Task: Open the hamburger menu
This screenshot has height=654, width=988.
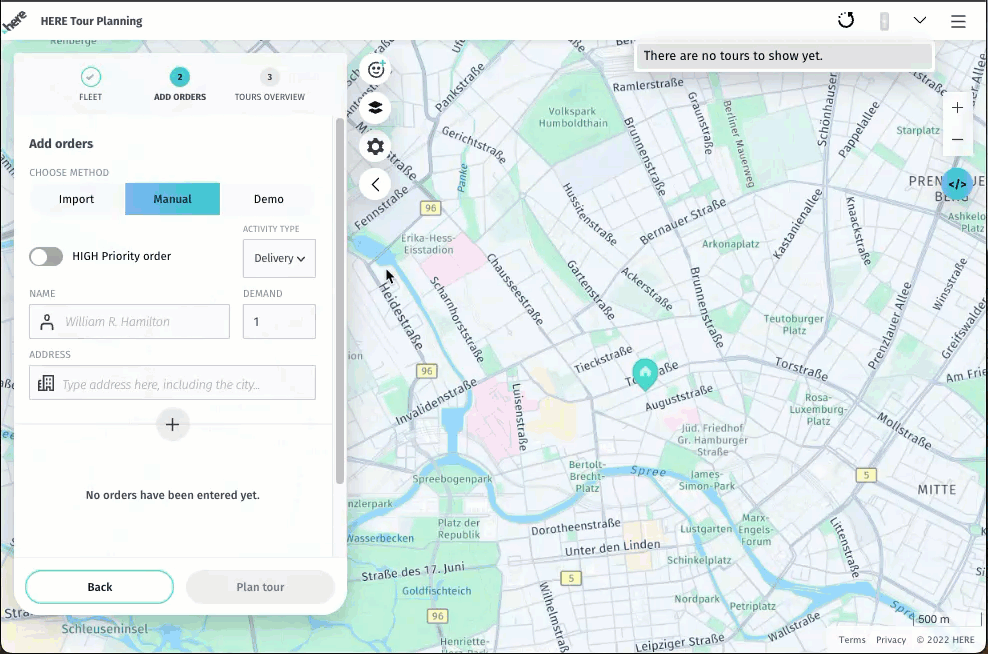Action: coord(958,21)
